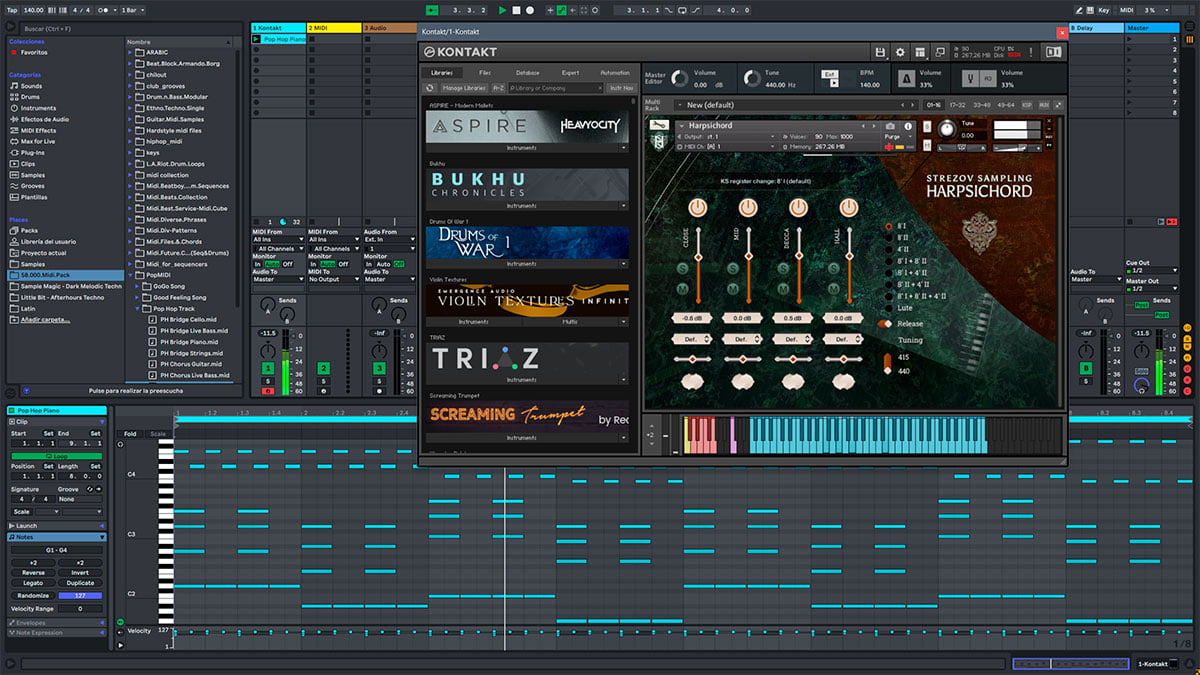The image size is (1200, 675).
Task: Open the 1 Bar quantization dropdown
Action: tap(132, 10)
